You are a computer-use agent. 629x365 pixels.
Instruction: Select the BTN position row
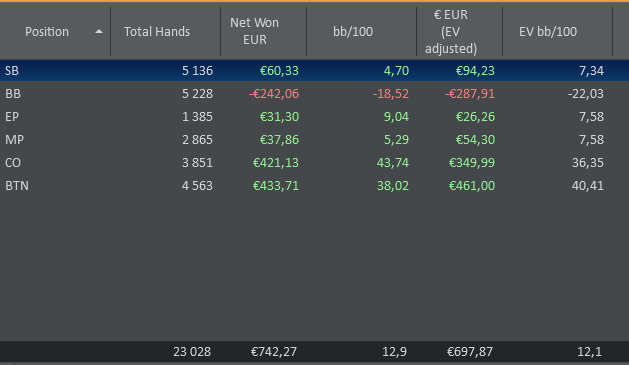314,186
